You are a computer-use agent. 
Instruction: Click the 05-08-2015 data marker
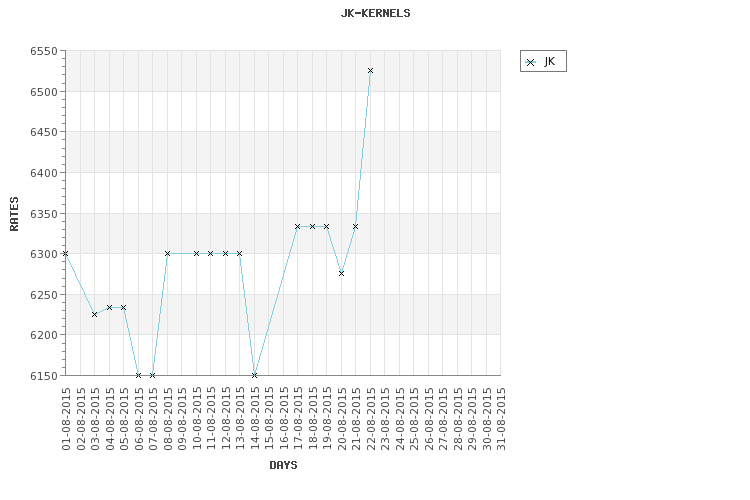123,307
